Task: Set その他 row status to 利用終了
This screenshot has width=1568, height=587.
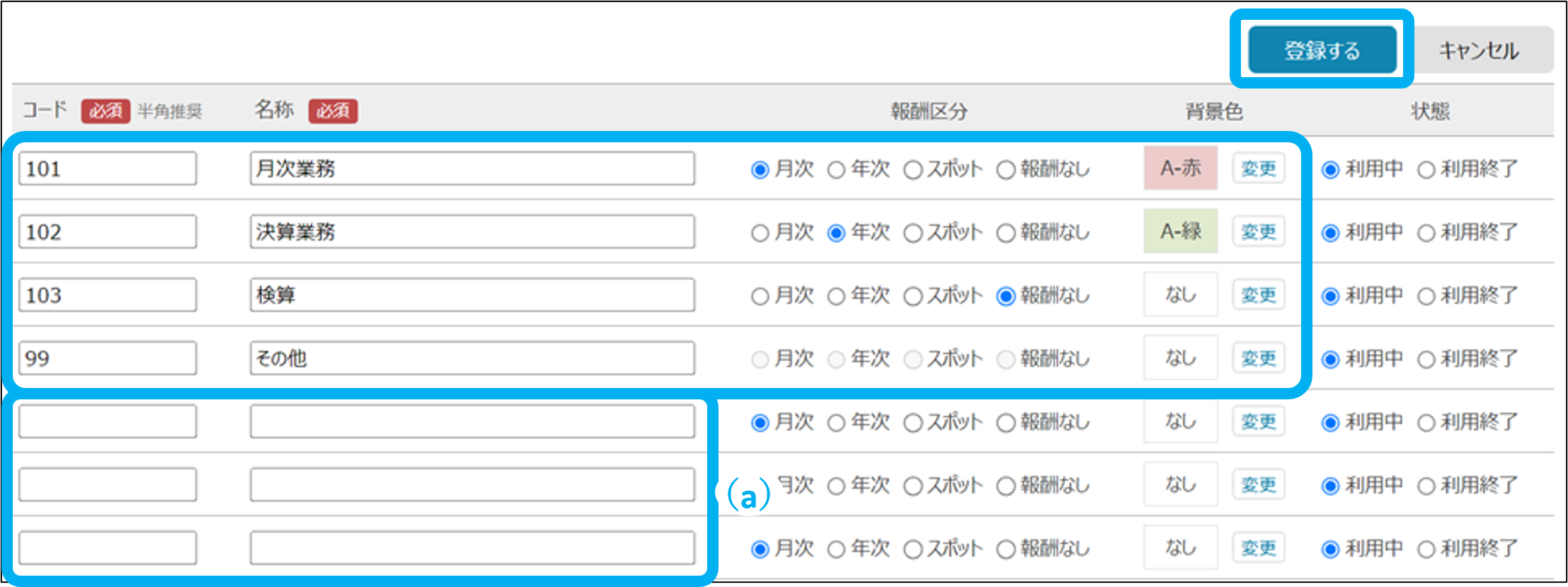Action: (x=1426, y=360)
